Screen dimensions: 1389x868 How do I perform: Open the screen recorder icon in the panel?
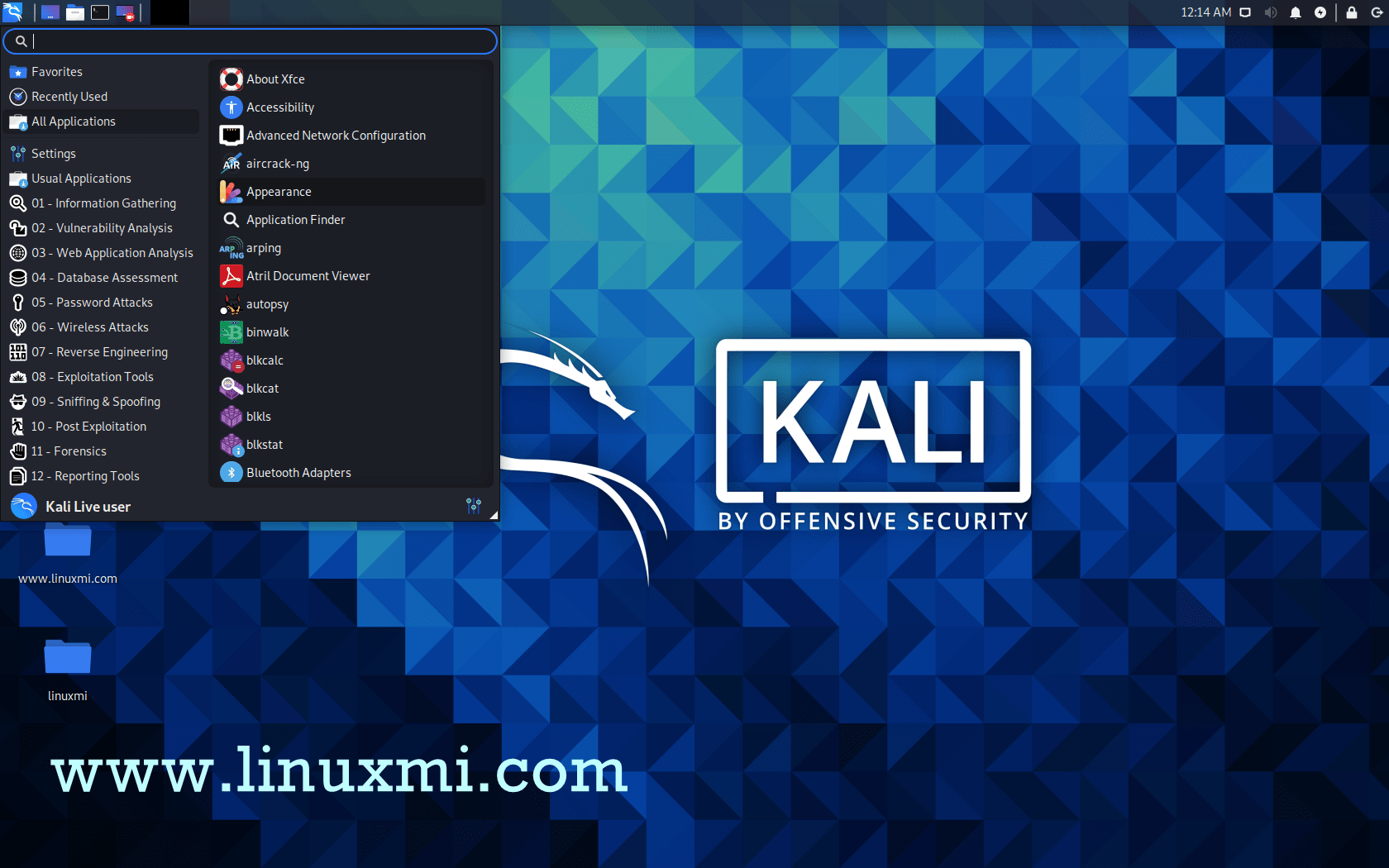(x=125, y=12)
